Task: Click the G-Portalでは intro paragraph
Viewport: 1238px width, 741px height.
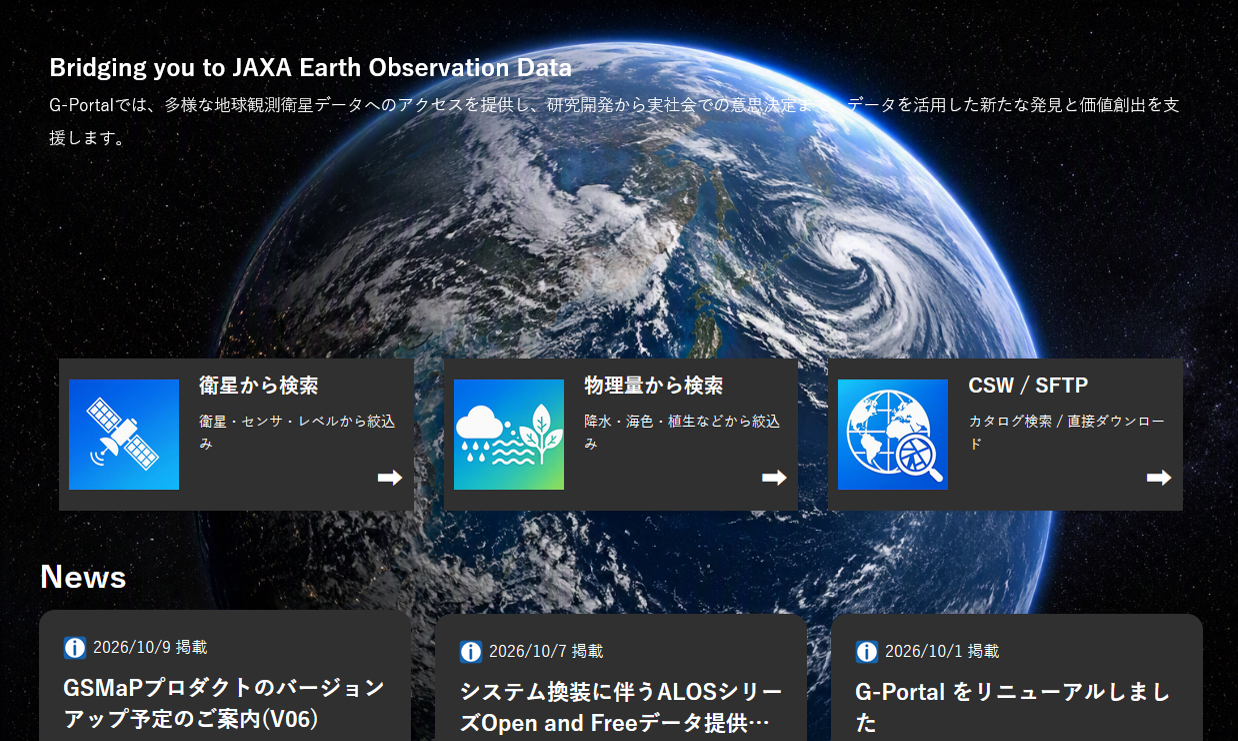Action: 615,121
